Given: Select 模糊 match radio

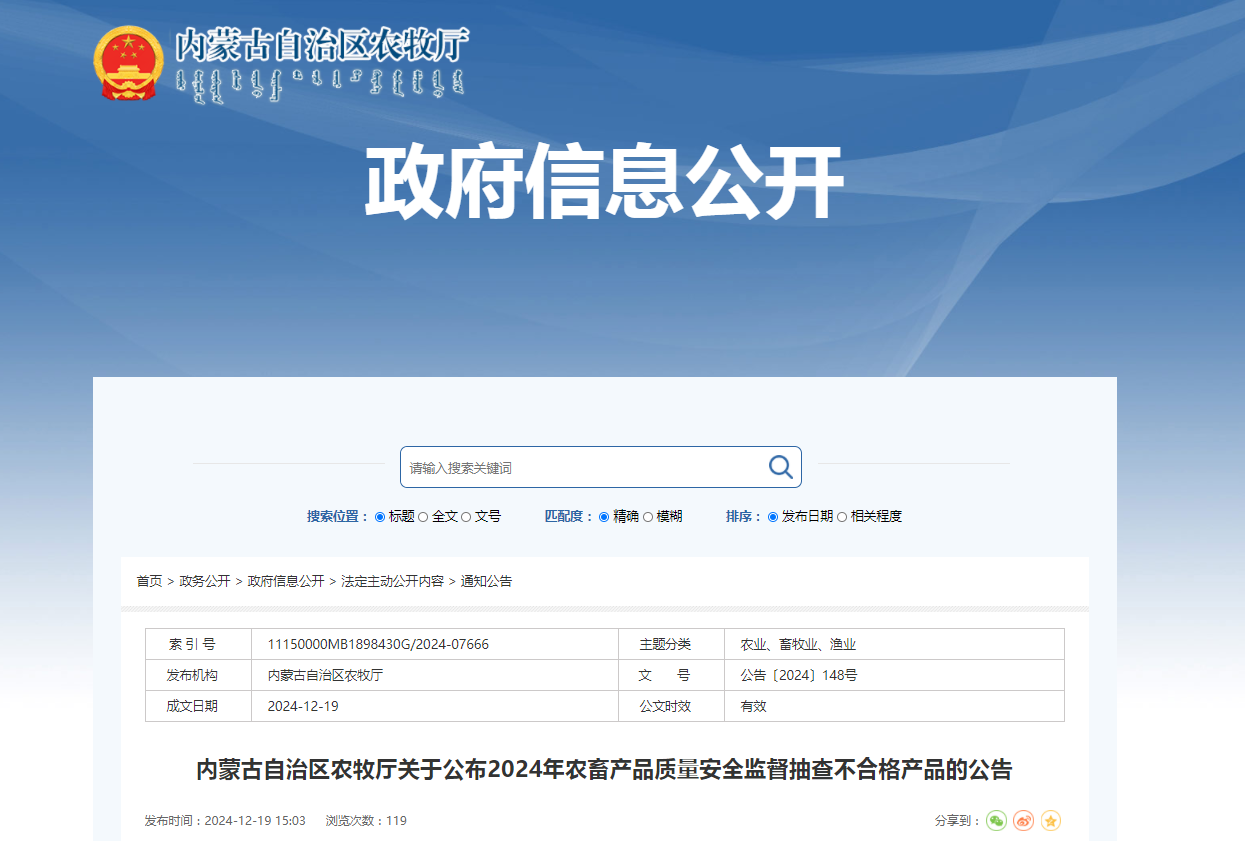Looking at the screenshot, I should click(648, 517).
